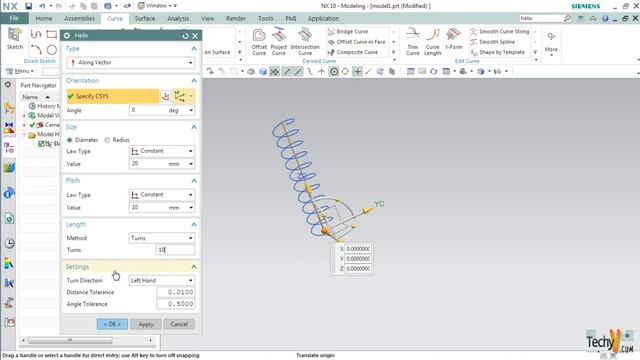Select the Diameter radio button
The width and height of the screenshot is (640, 360).
tap(70, 140)
